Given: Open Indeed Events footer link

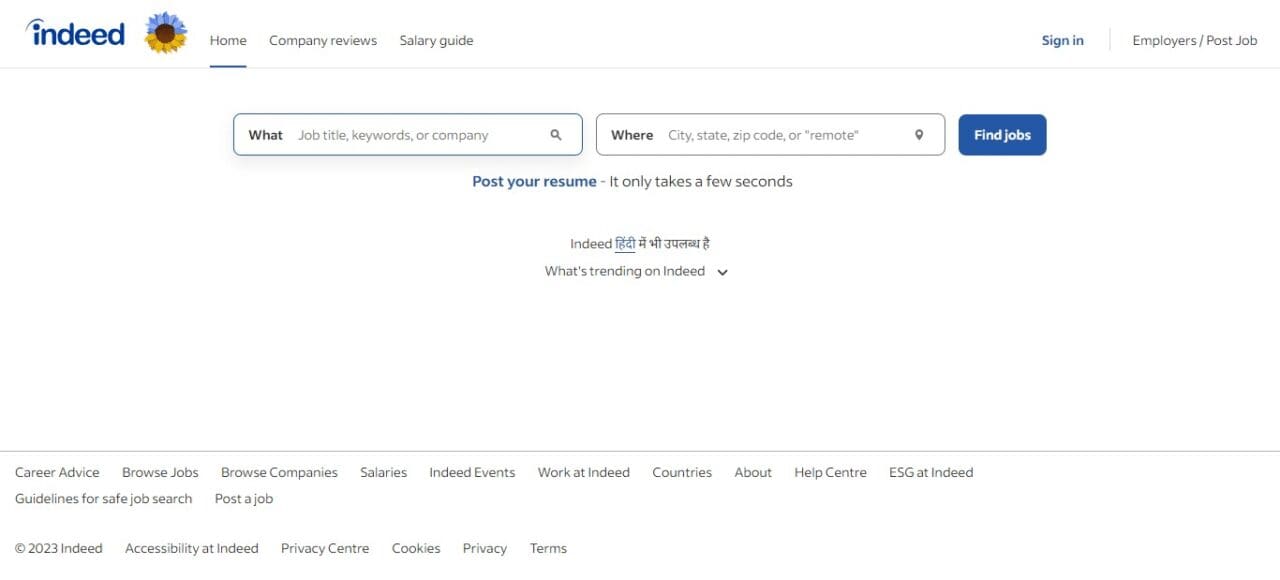Looking at the screenshot, I should click(x=472, y=473).
